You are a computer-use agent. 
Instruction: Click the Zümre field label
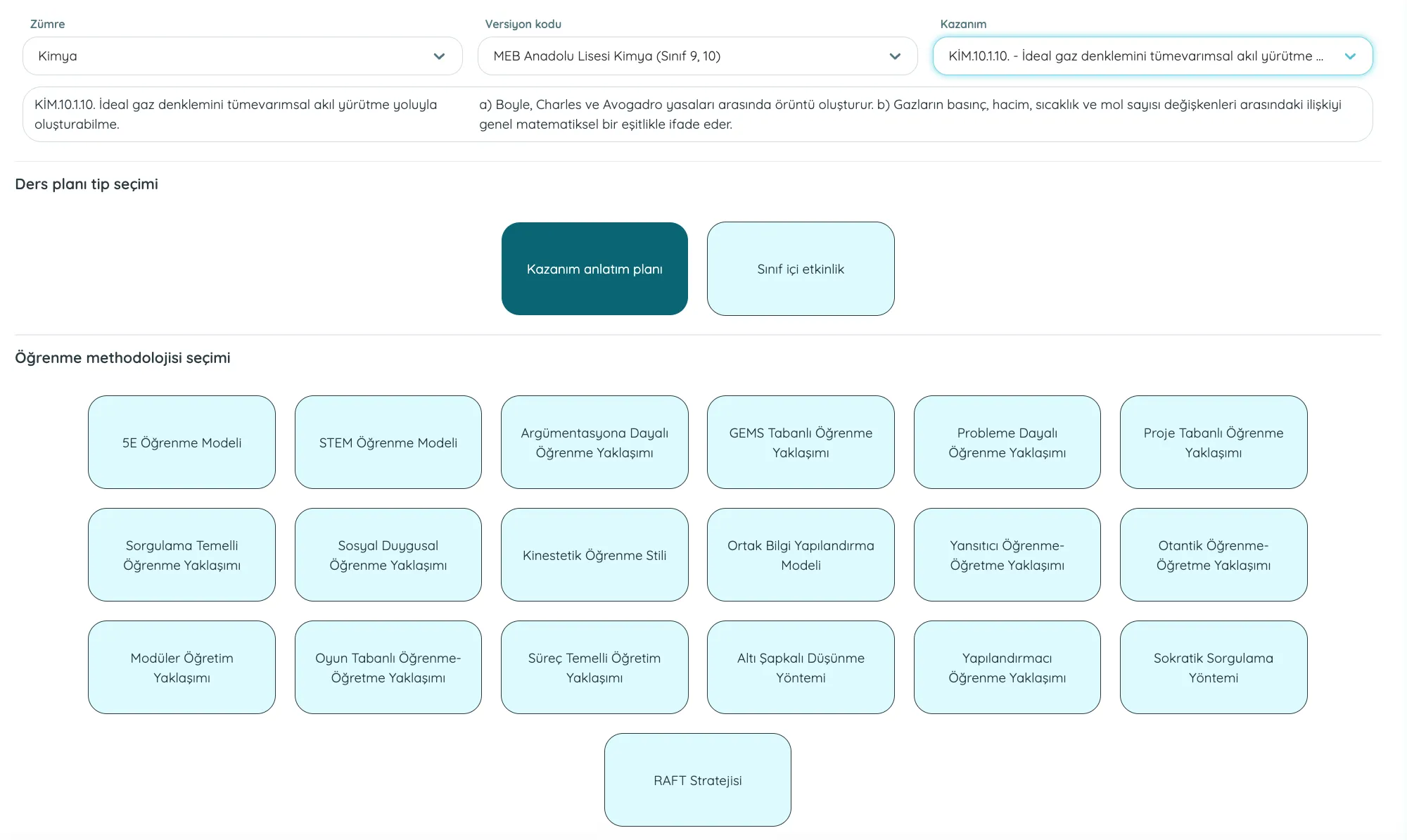coord(47,24)
